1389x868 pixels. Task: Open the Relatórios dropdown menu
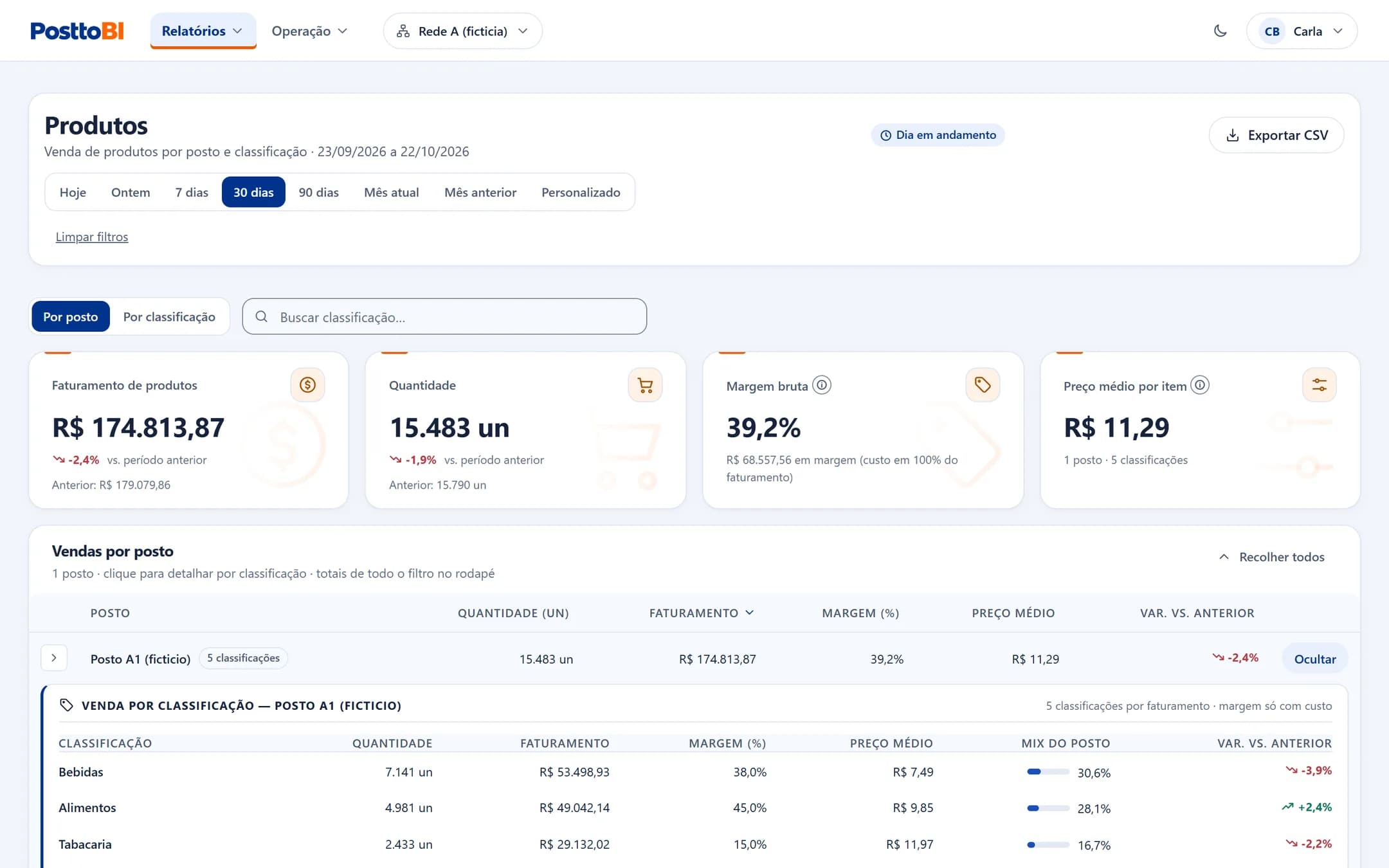[x=203, y=31]
